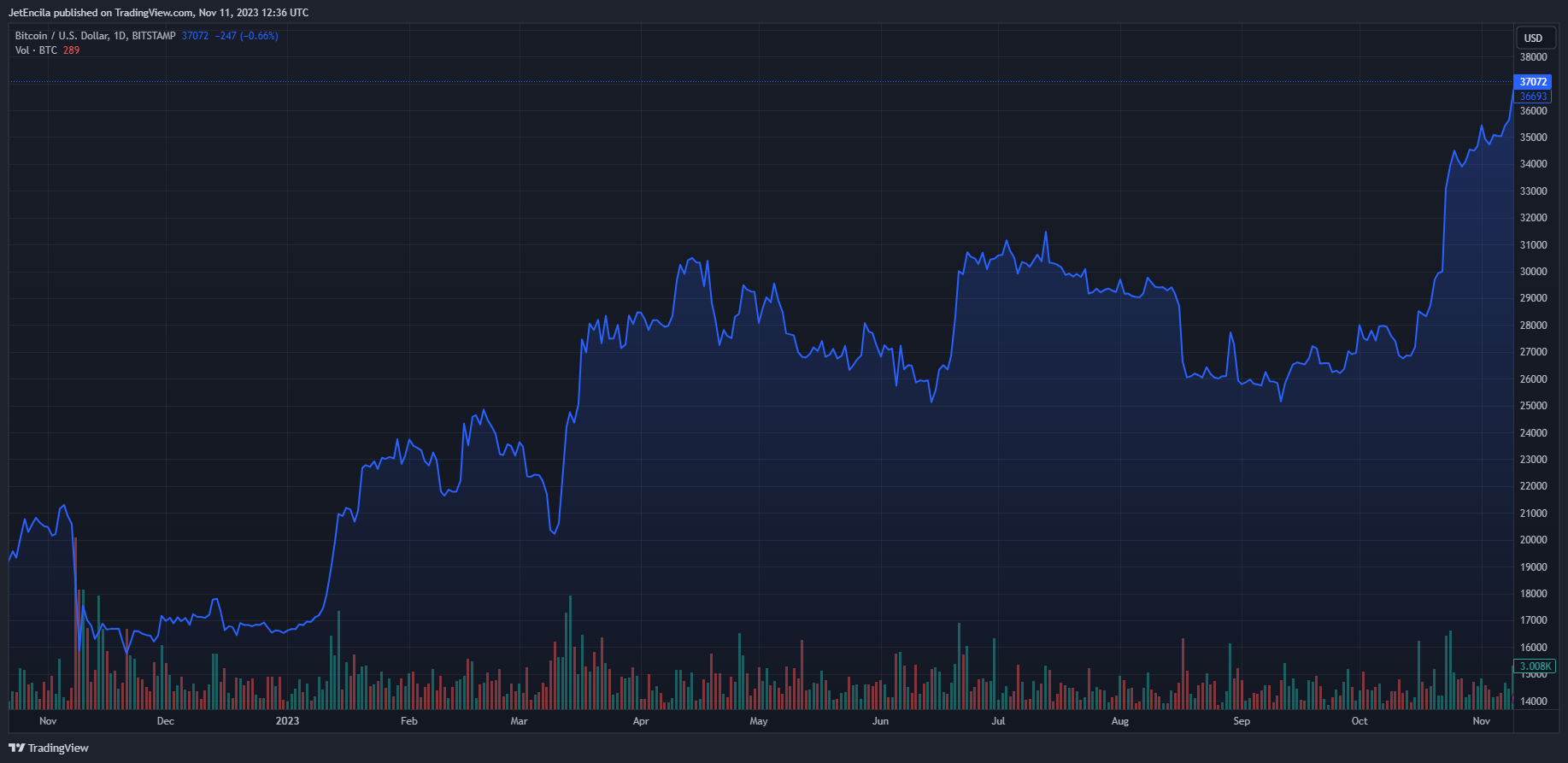The height and width of the screenshot is (763, 1568).
Task: Click the 22000 price axis label
Action: point(1533,486)
